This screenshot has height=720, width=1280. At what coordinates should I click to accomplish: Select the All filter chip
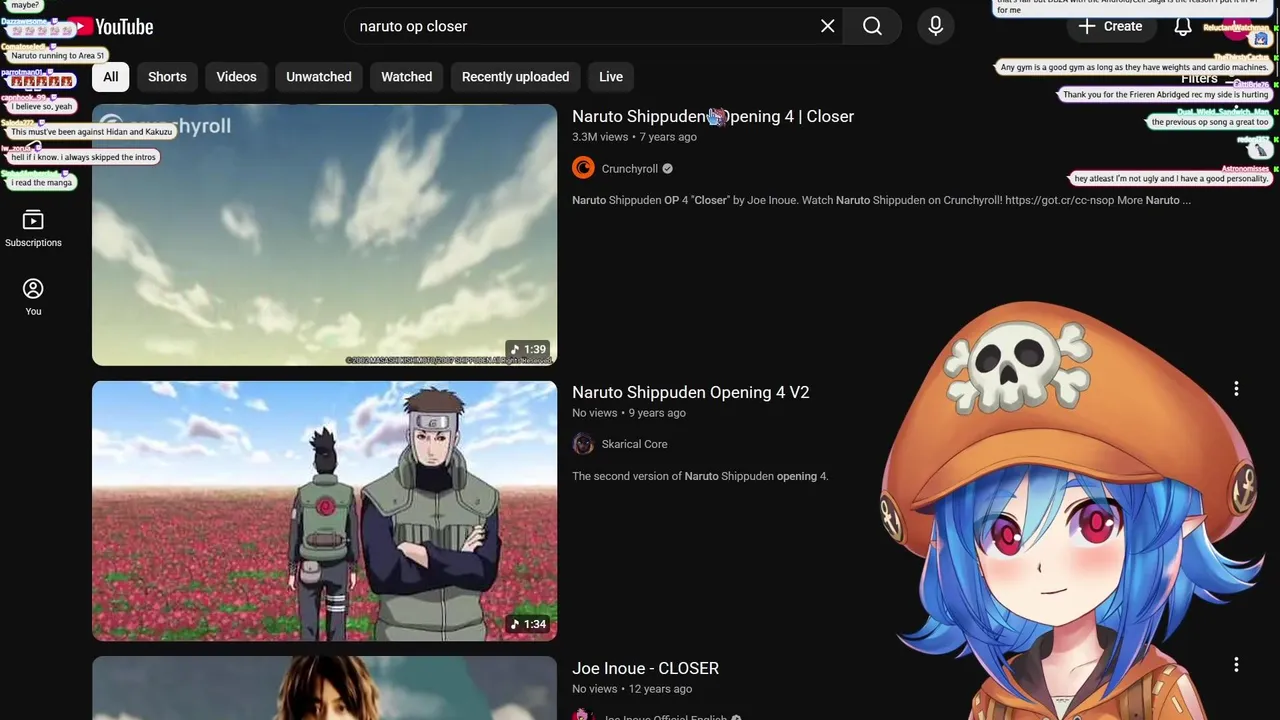point(110,77)
